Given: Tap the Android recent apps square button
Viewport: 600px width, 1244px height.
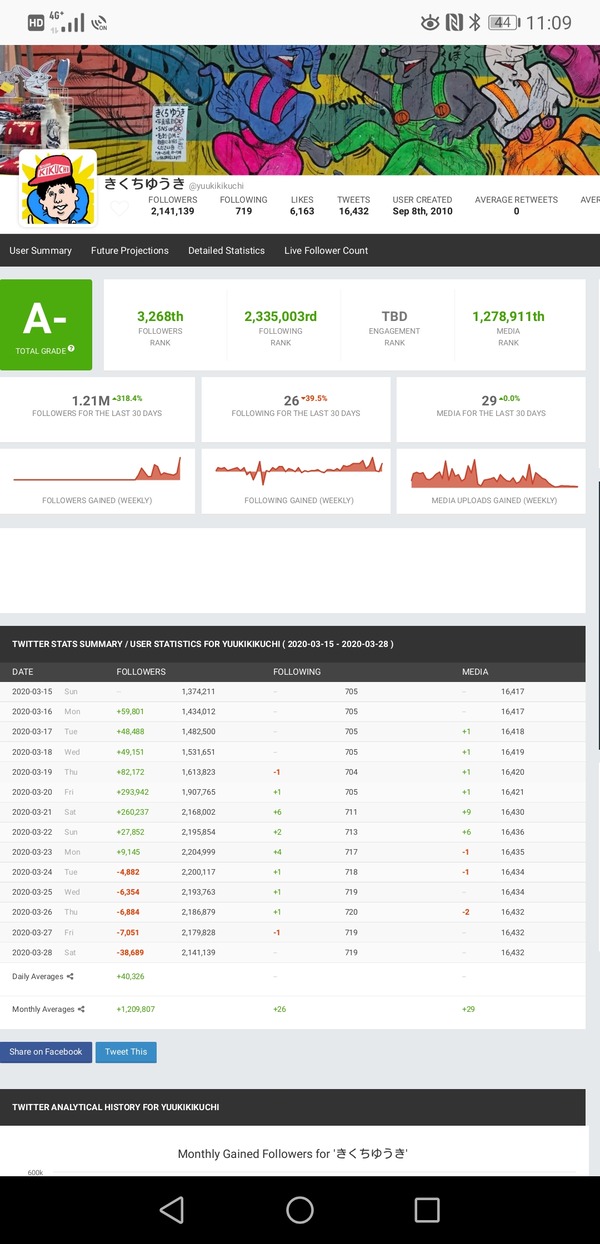Looking at the screenshot, I should 427,1210.
